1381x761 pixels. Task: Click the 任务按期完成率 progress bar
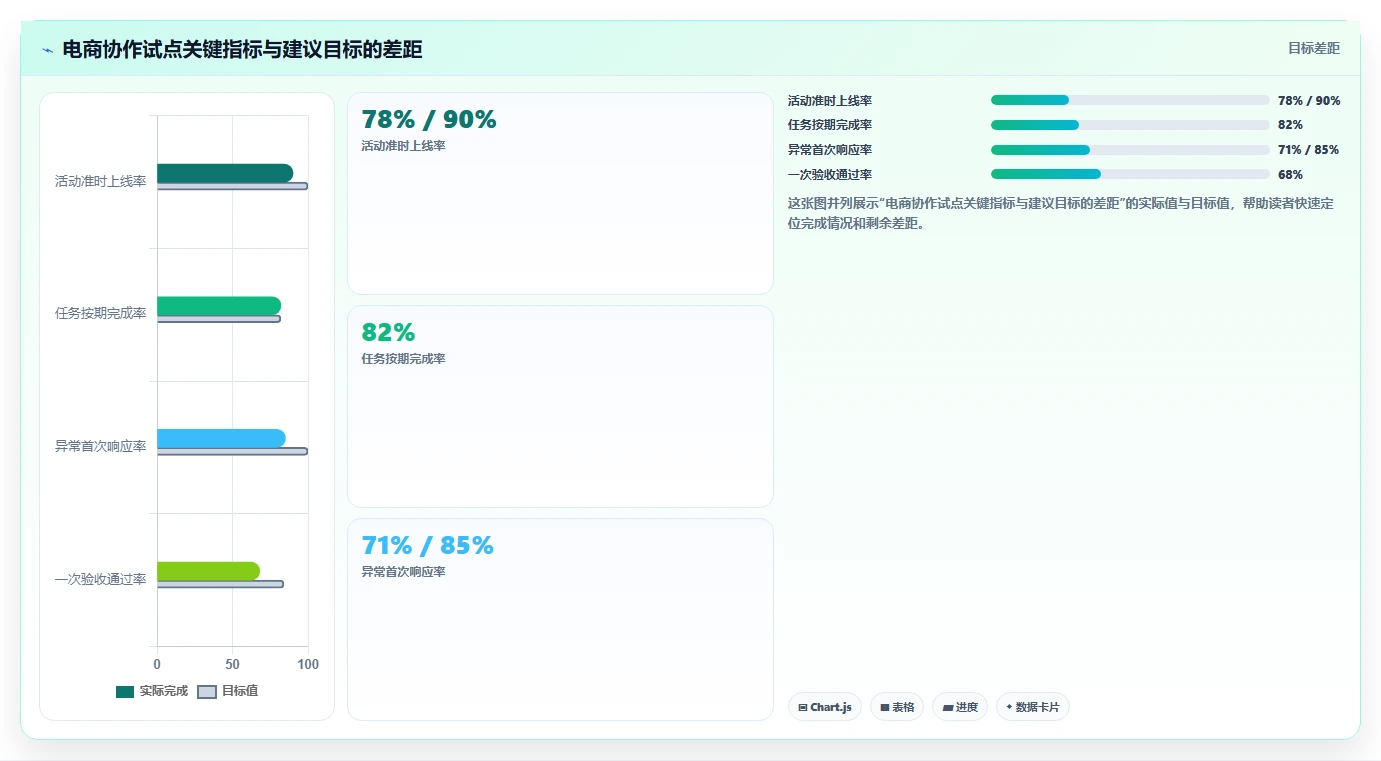(x=1130, y=125)
